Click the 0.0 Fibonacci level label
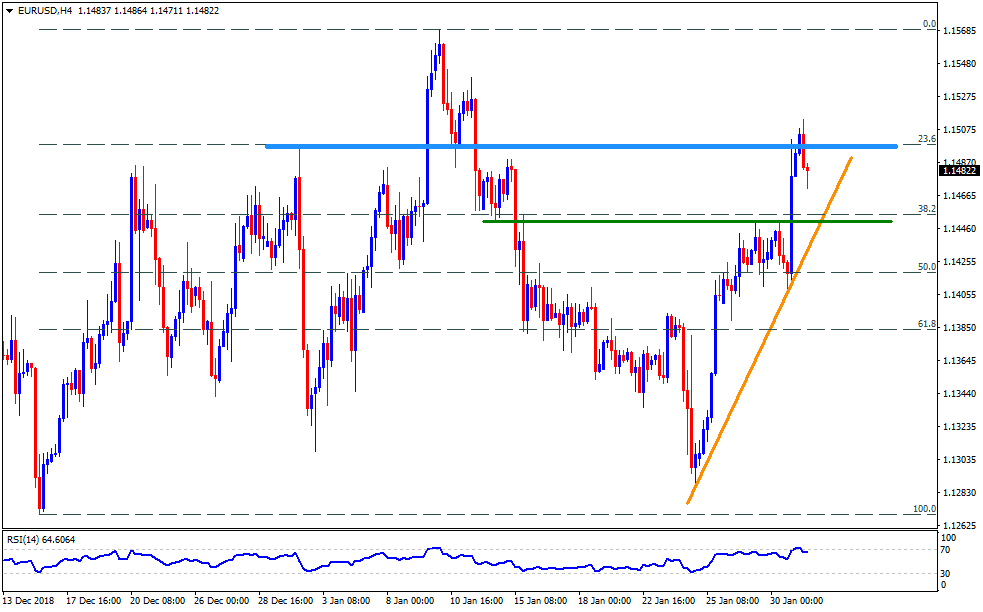The width and height of the screenshot is (983, 612). point(928,24)
